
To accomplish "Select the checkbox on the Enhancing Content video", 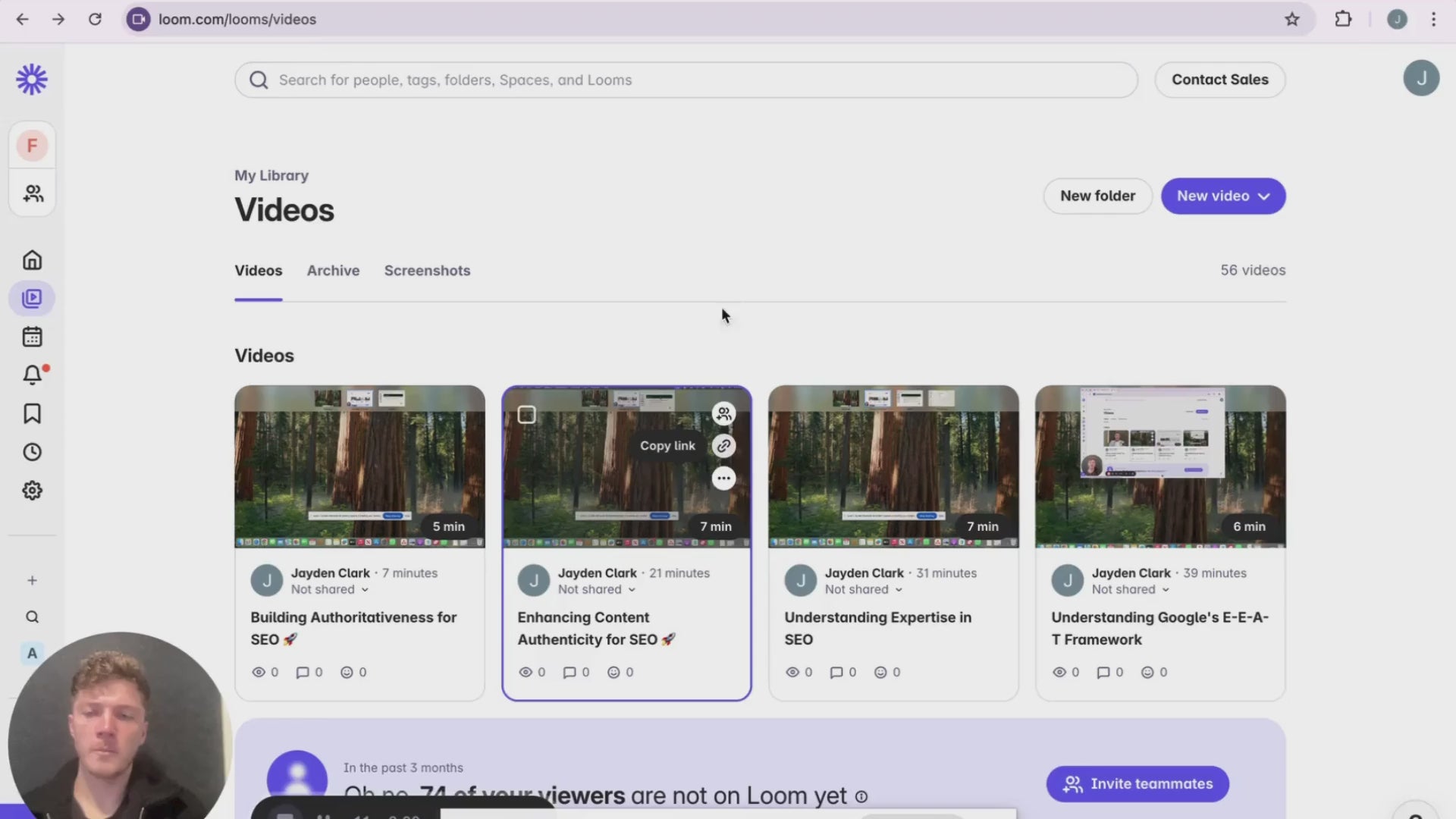I will [x=527, y=415].
